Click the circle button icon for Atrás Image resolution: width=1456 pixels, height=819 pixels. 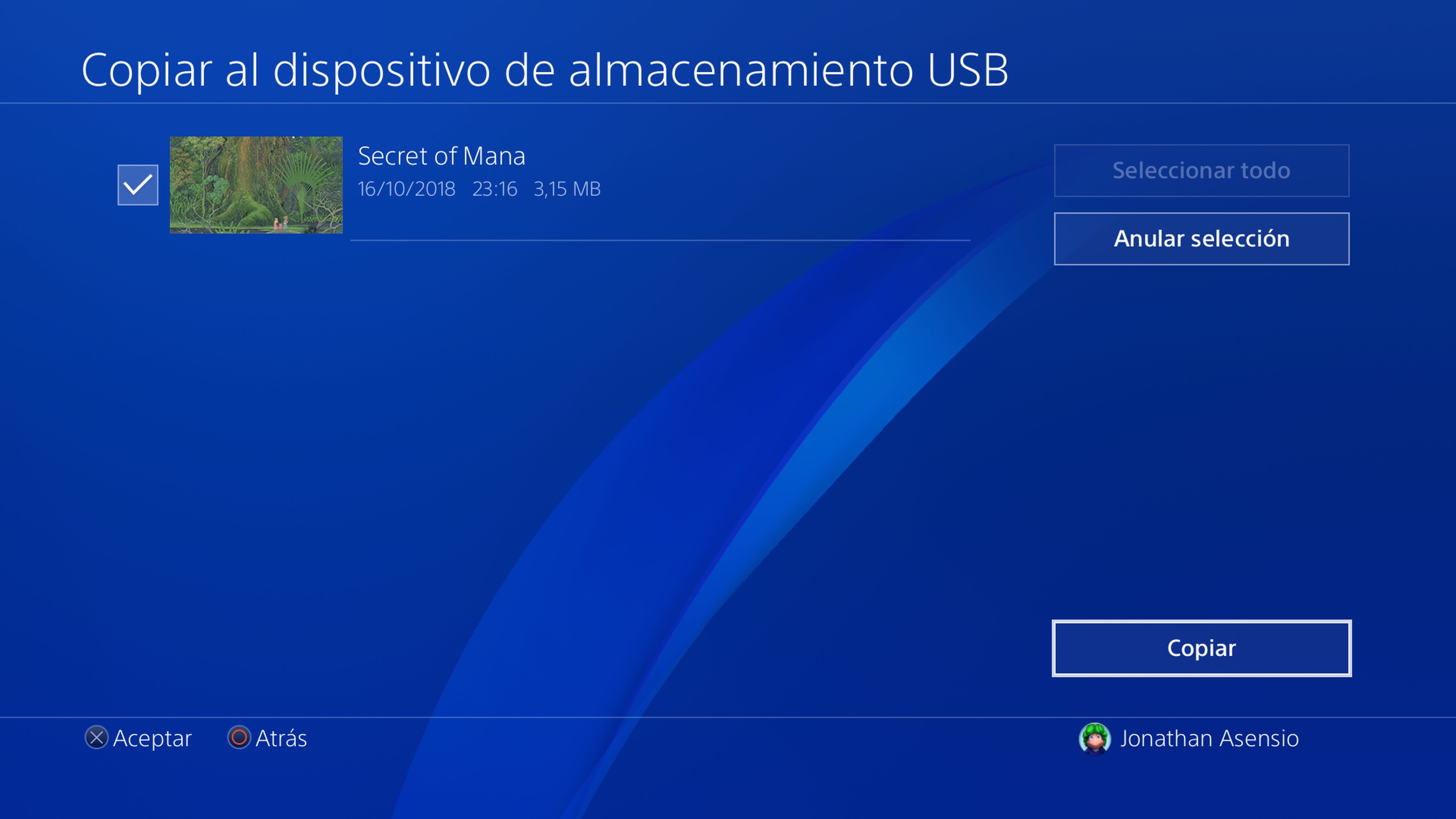pos(239,737)
